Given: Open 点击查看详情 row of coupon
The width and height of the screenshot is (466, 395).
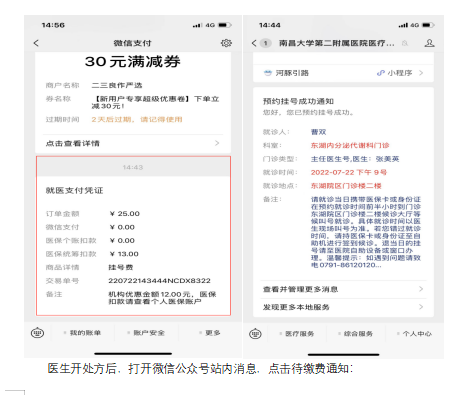Looking at the screenshot, I should pyautogui.click(x=133, y=143).
